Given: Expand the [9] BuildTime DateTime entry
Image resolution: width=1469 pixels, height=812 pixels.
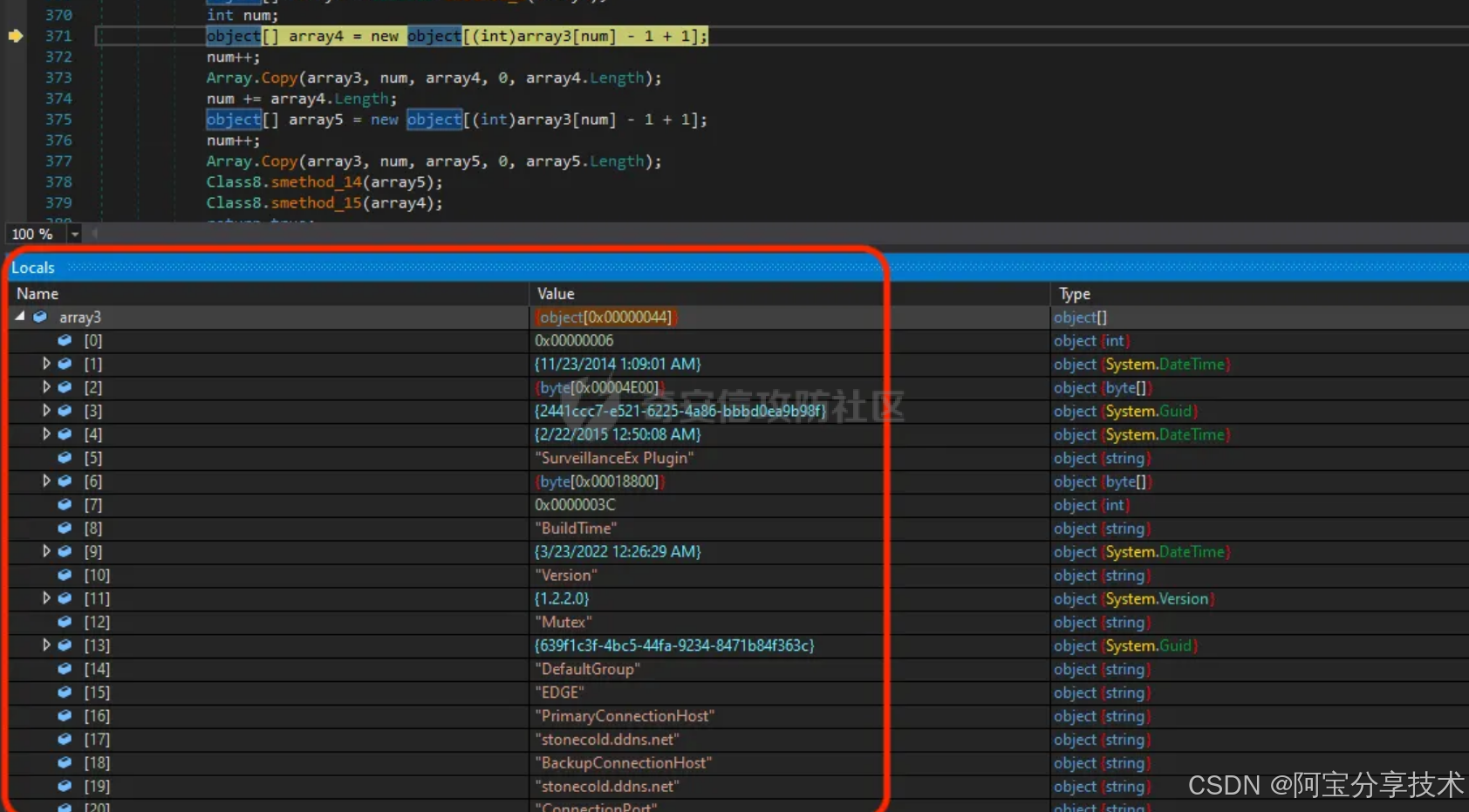Looking at the screenshot, I should coord(46,551).
